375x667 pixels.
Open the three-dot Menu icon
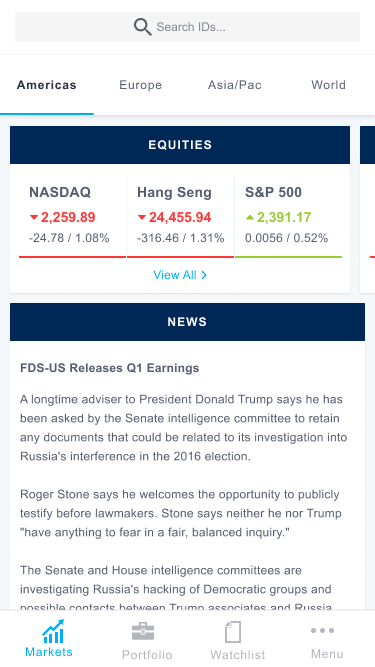point(322,630)
